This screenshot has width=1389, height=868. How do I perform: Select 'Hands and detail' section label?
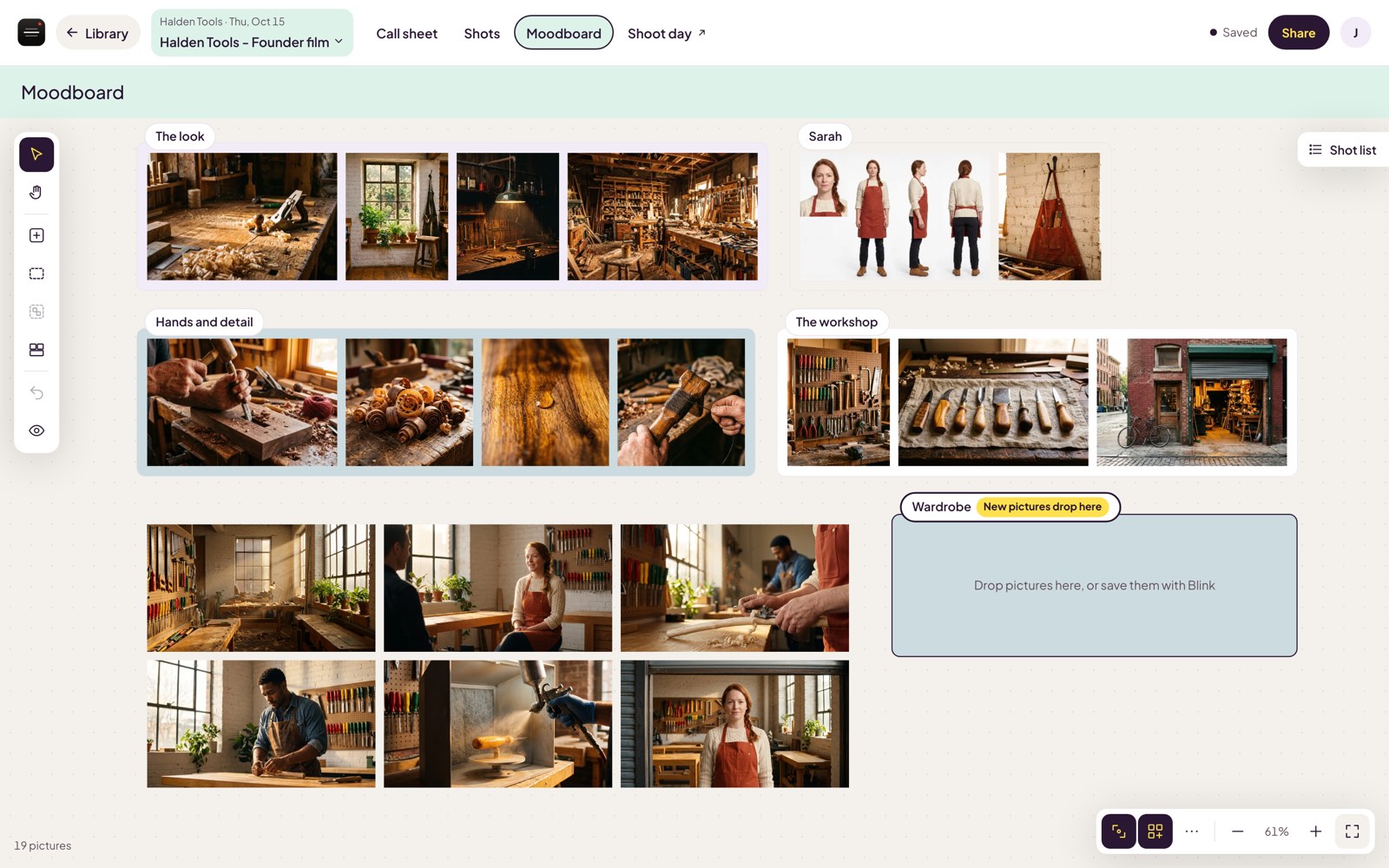pos(204,322)
